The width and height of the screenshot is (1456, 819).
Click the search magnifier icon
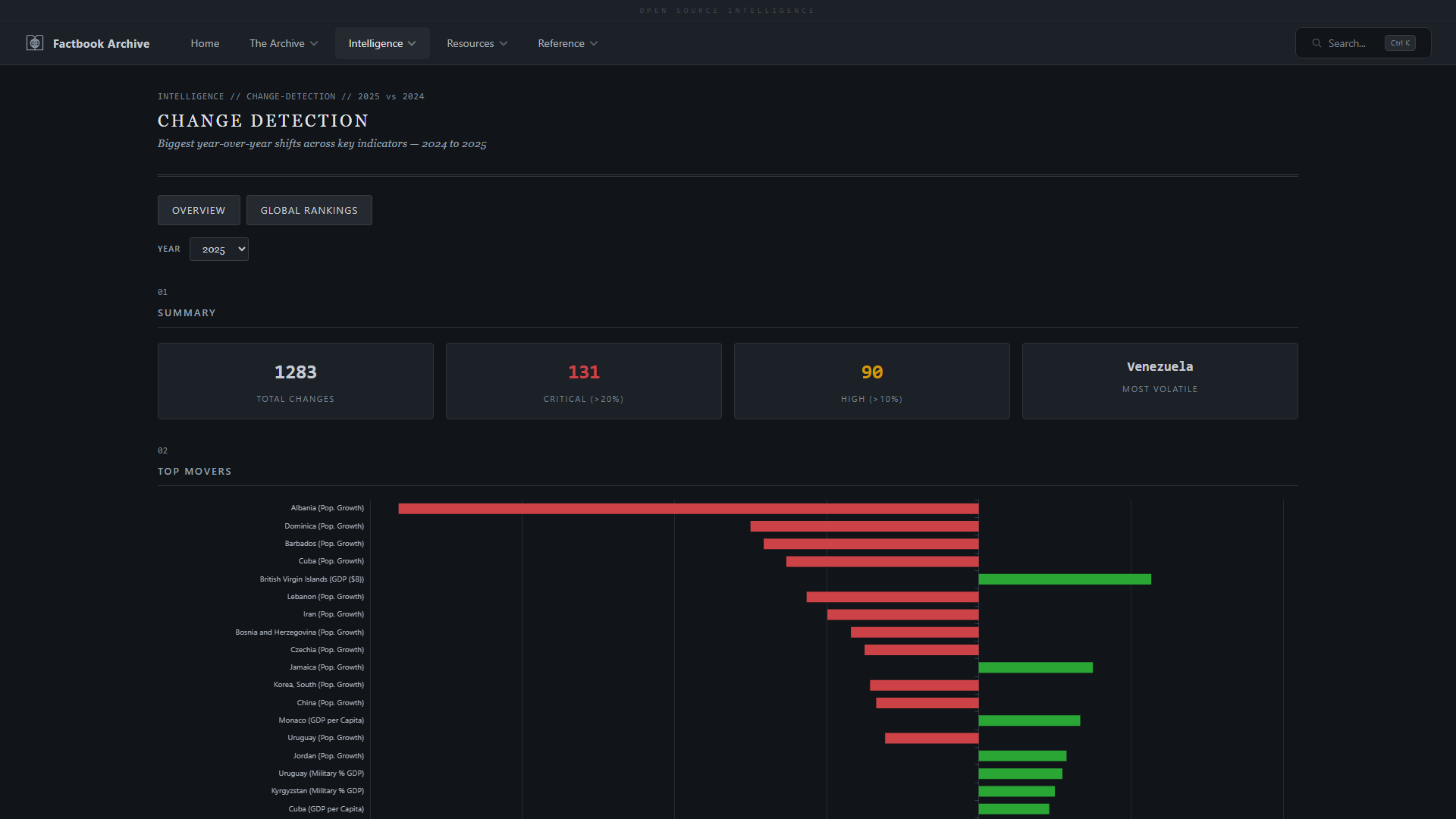1316,43
